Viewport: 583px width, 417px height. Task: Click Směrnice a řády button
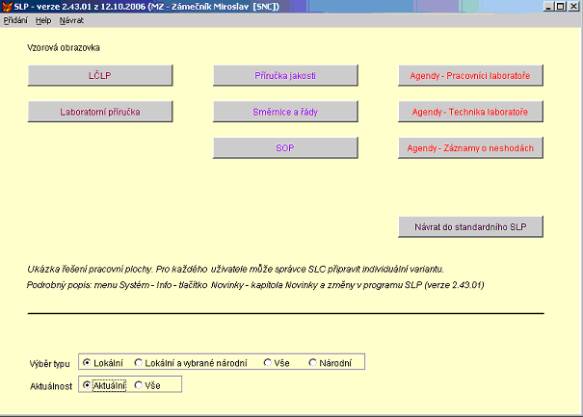point(285,111)
